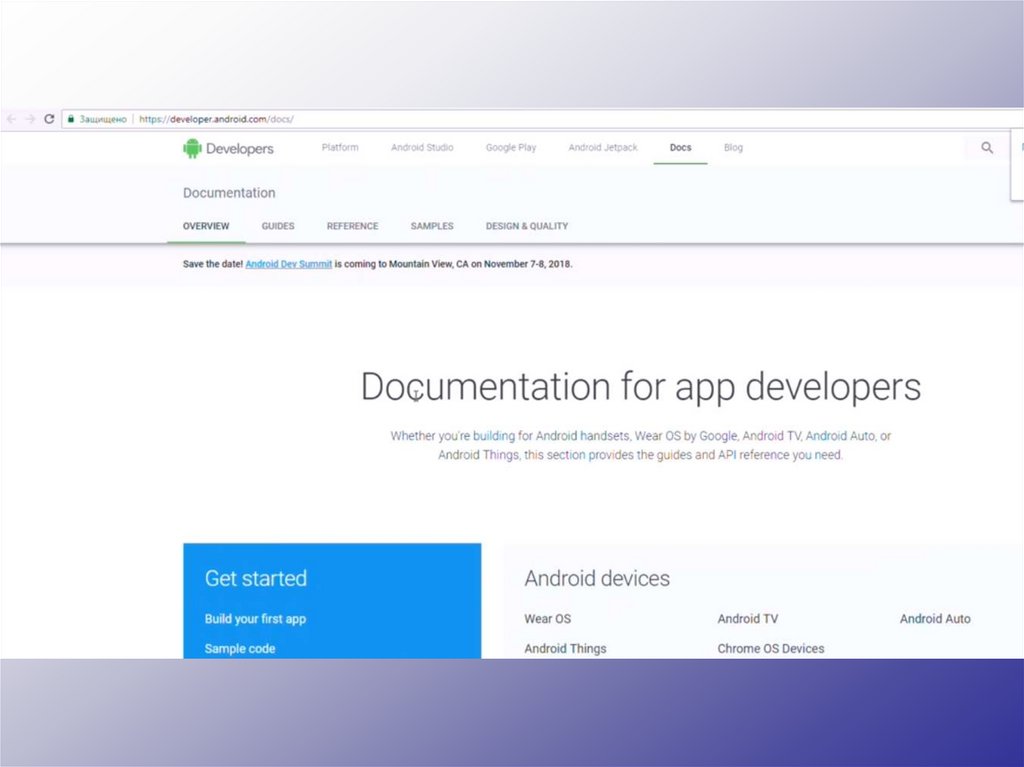Follow the Android Dev Summit link
Image resolution: width=1024 pixels, height=767 pixels.
[289, 264]
